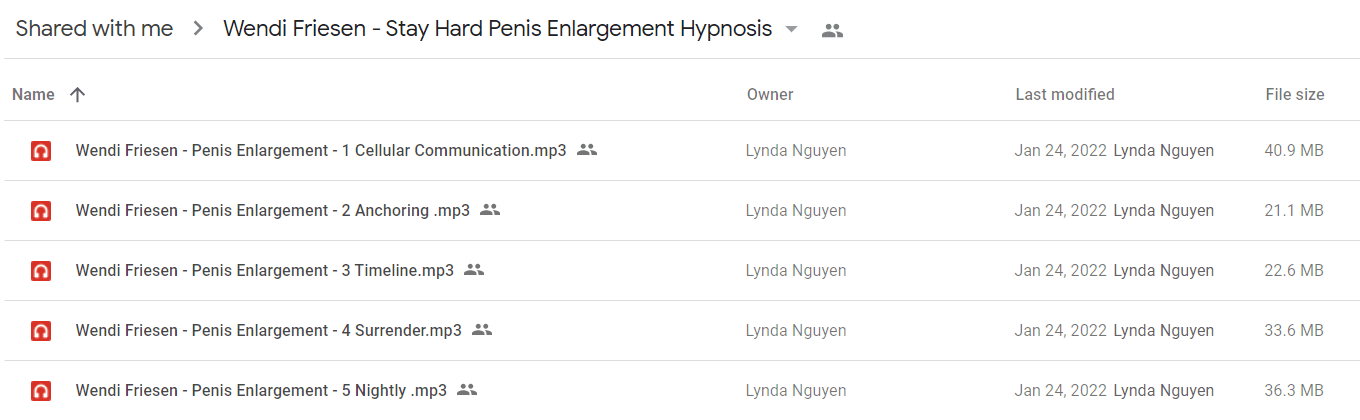
Task: Click shared icon next to 3 Timeline.mp3
Action: [x=474, y=270]
